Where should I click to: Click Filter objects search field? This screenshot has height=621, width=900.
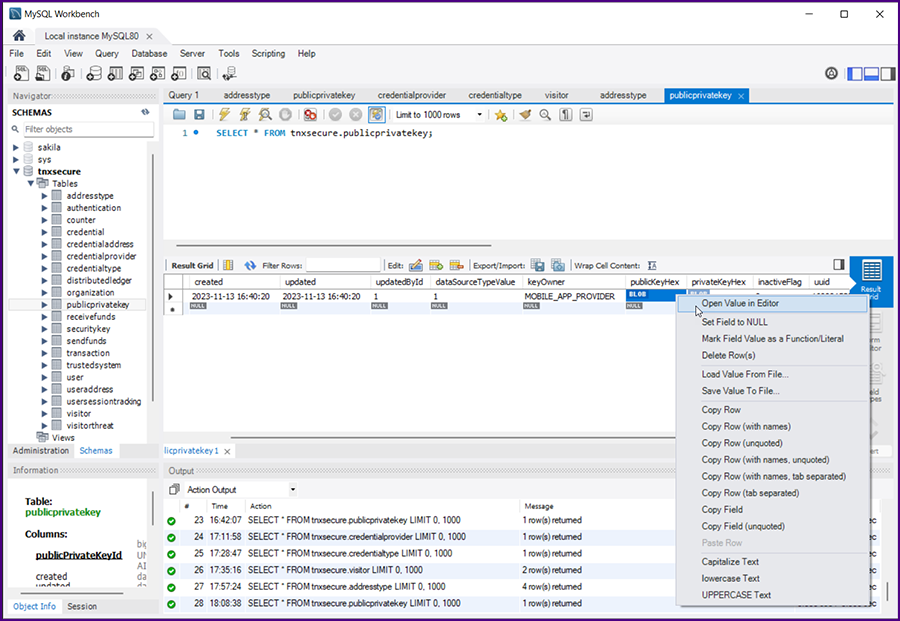click(x=88, y=129)
